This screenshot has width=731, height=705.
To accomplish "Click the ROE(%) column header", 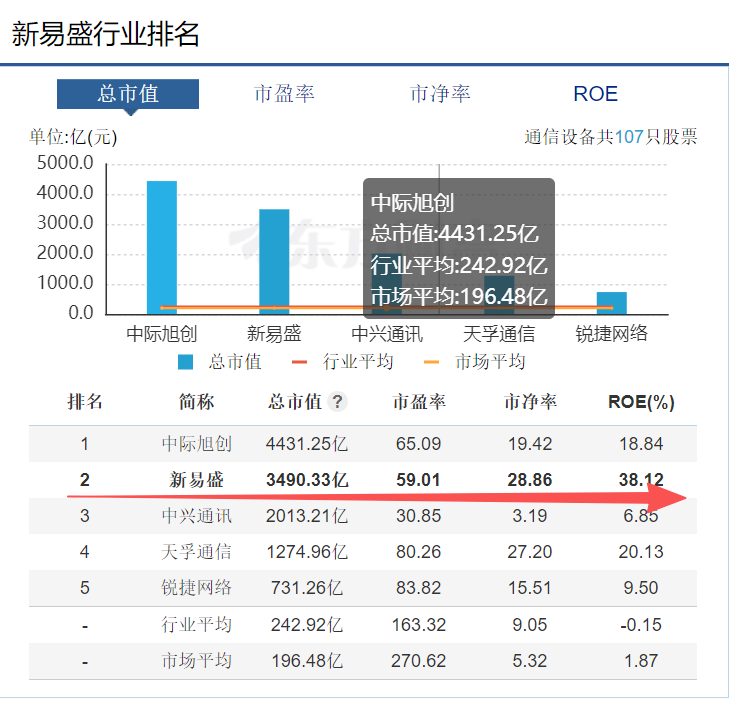I will 641,402.
